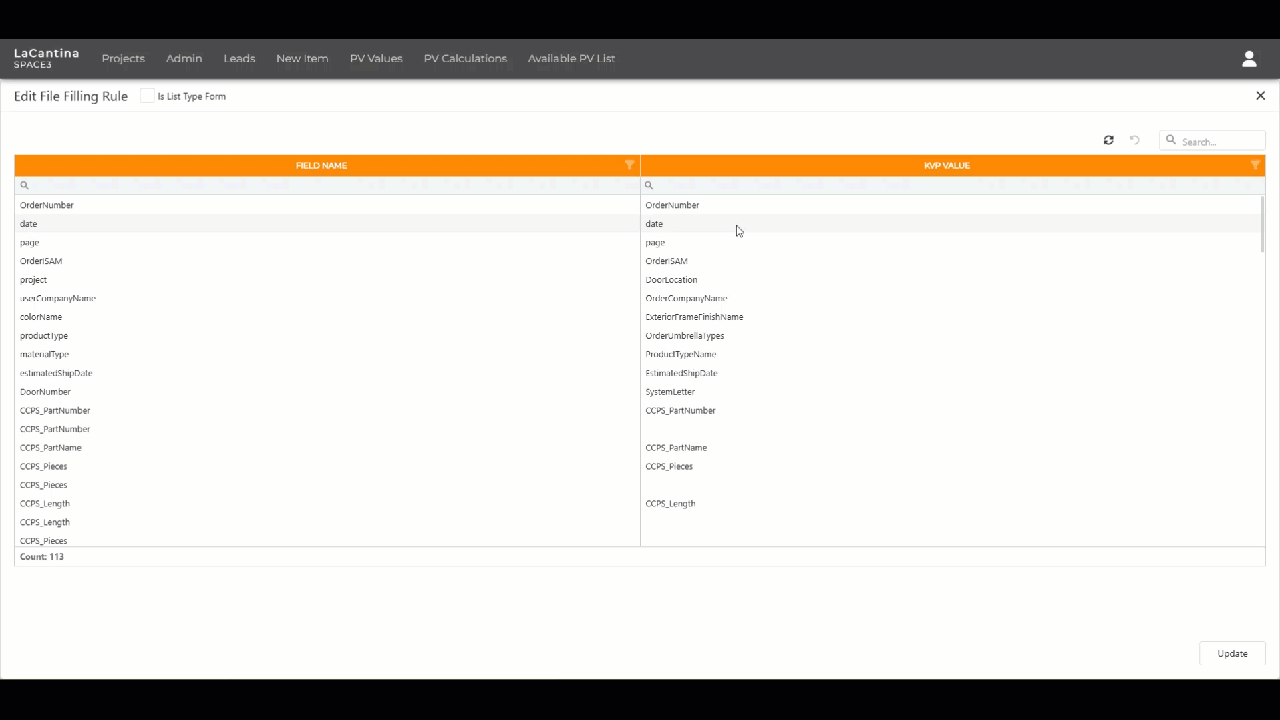Click the CCPS_Length KVP value cell

click(x=953, y=504)
